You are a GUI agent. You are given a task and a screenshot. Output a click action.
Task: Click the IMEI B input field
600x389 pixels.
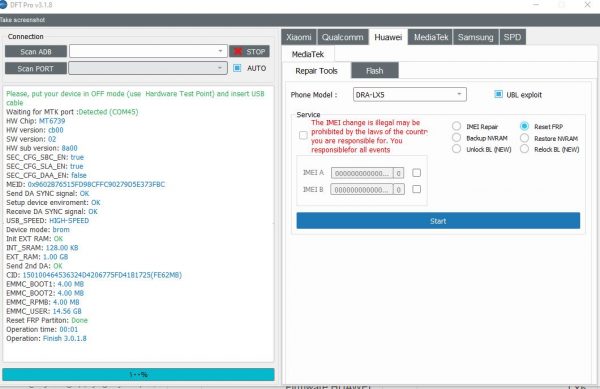[362, 190]
